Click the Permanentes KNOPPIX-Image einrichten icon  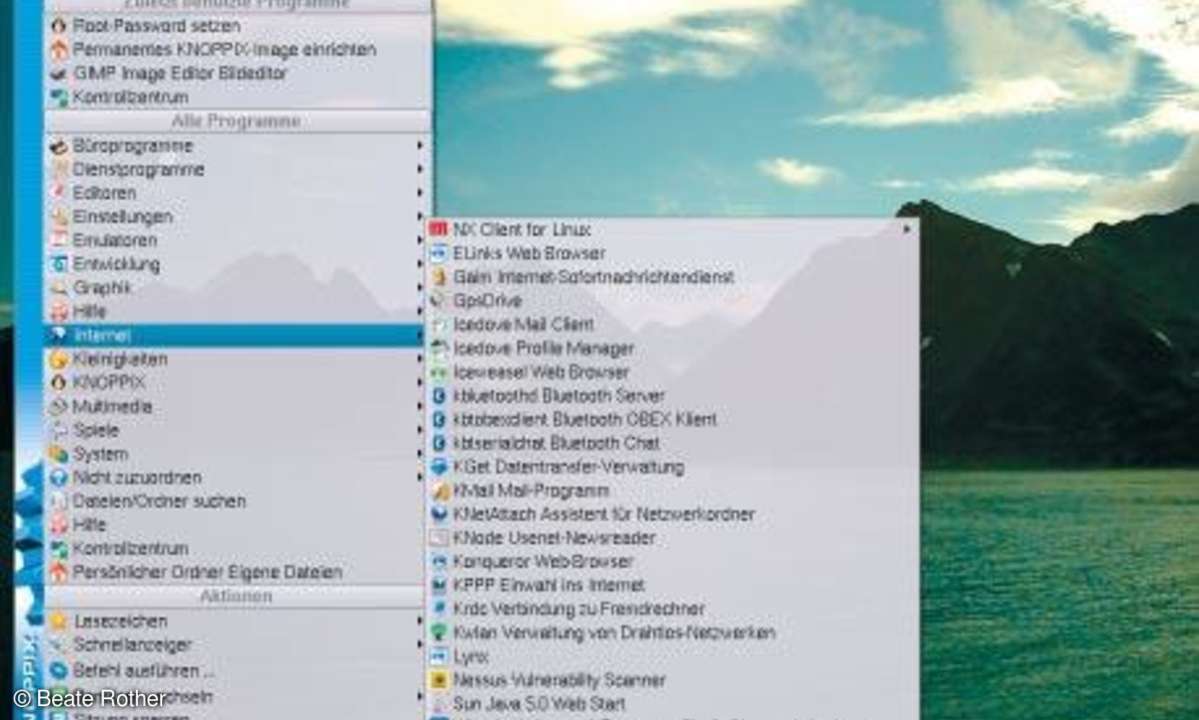(59, 50)
